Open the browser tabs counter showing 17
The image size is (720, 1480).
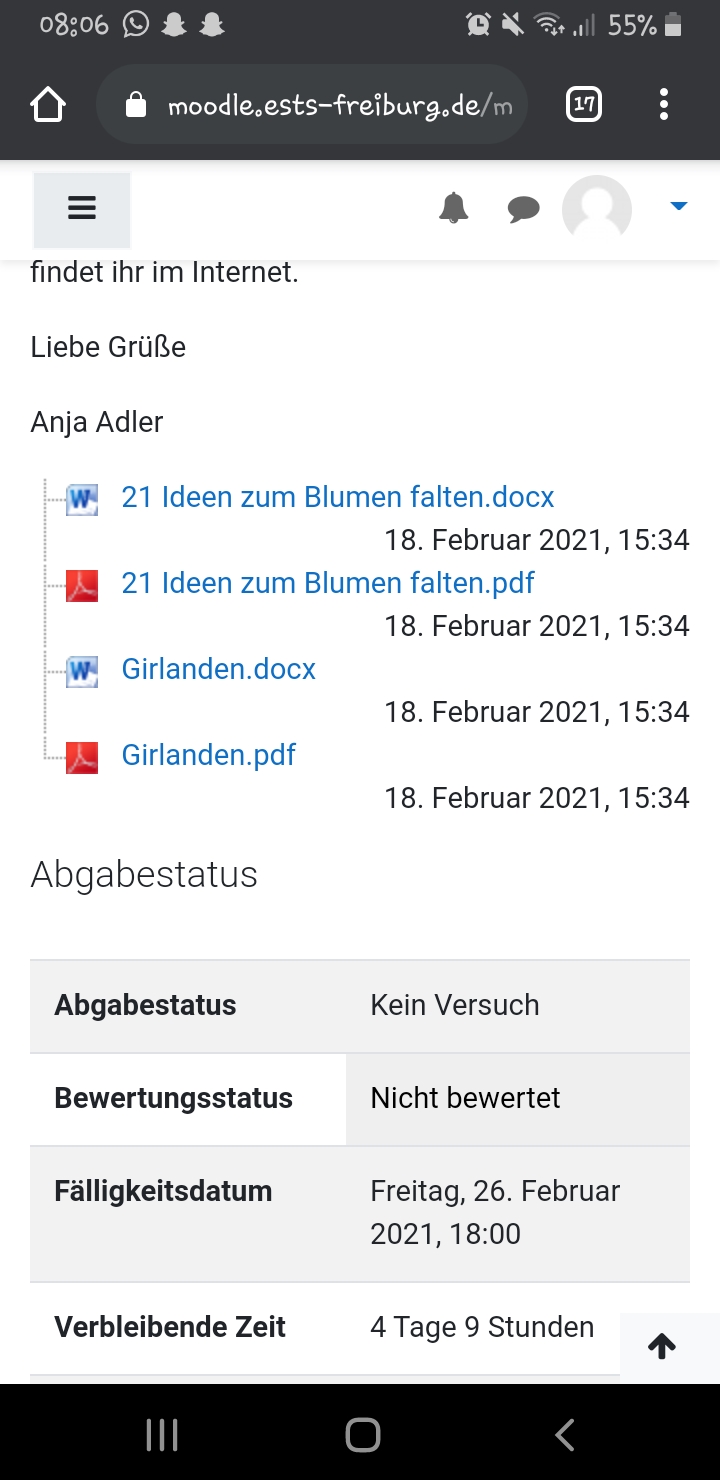pos(584,104)
